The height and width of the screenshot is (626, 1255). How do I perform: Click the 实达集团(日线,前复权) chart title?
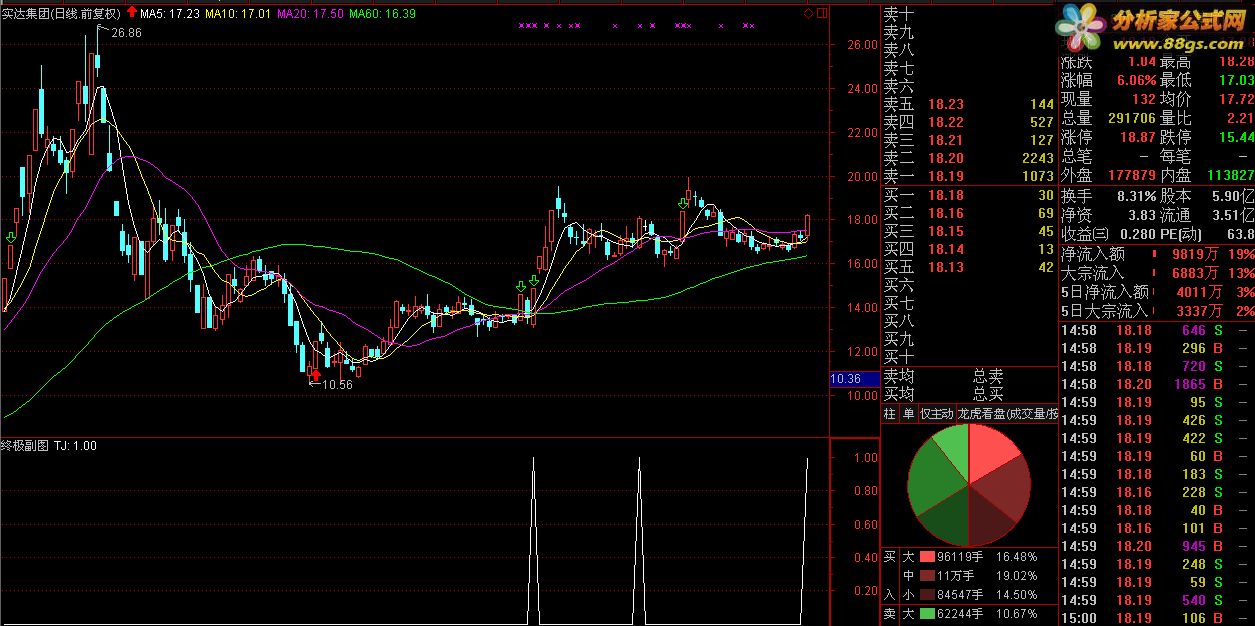[62, 14]
